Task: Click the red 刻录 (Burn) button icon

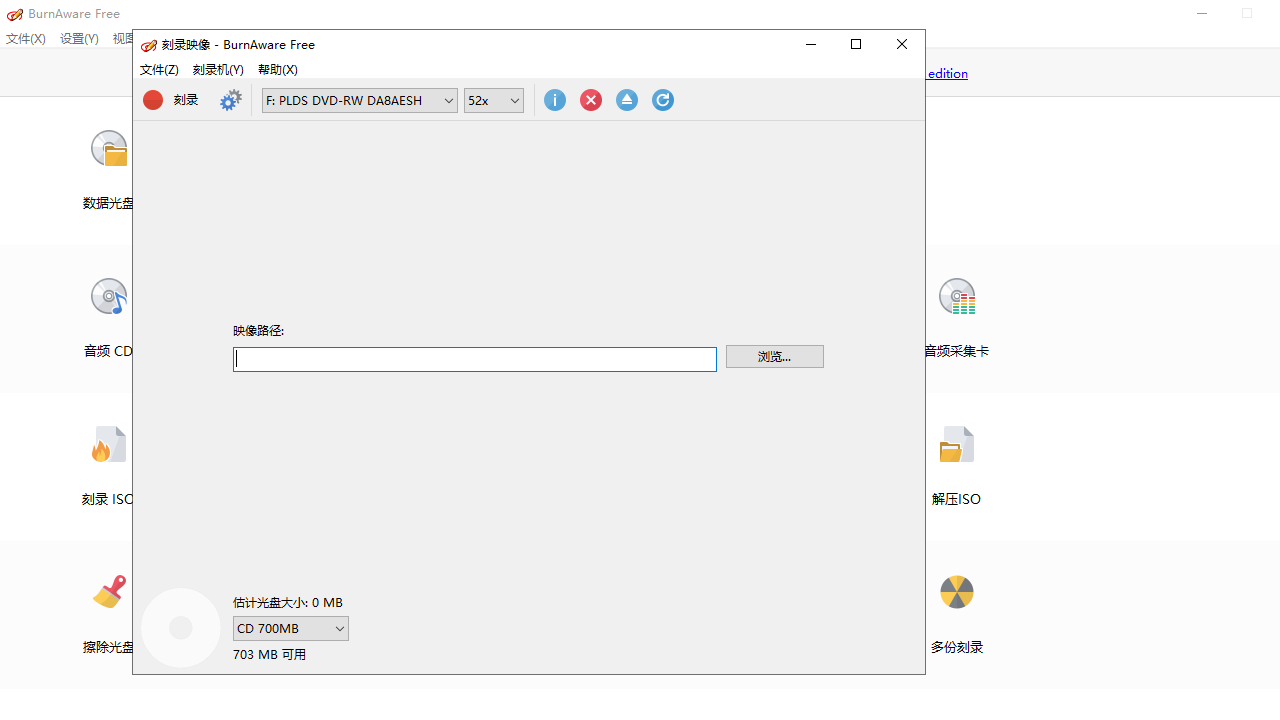Action: click(153, 100)
